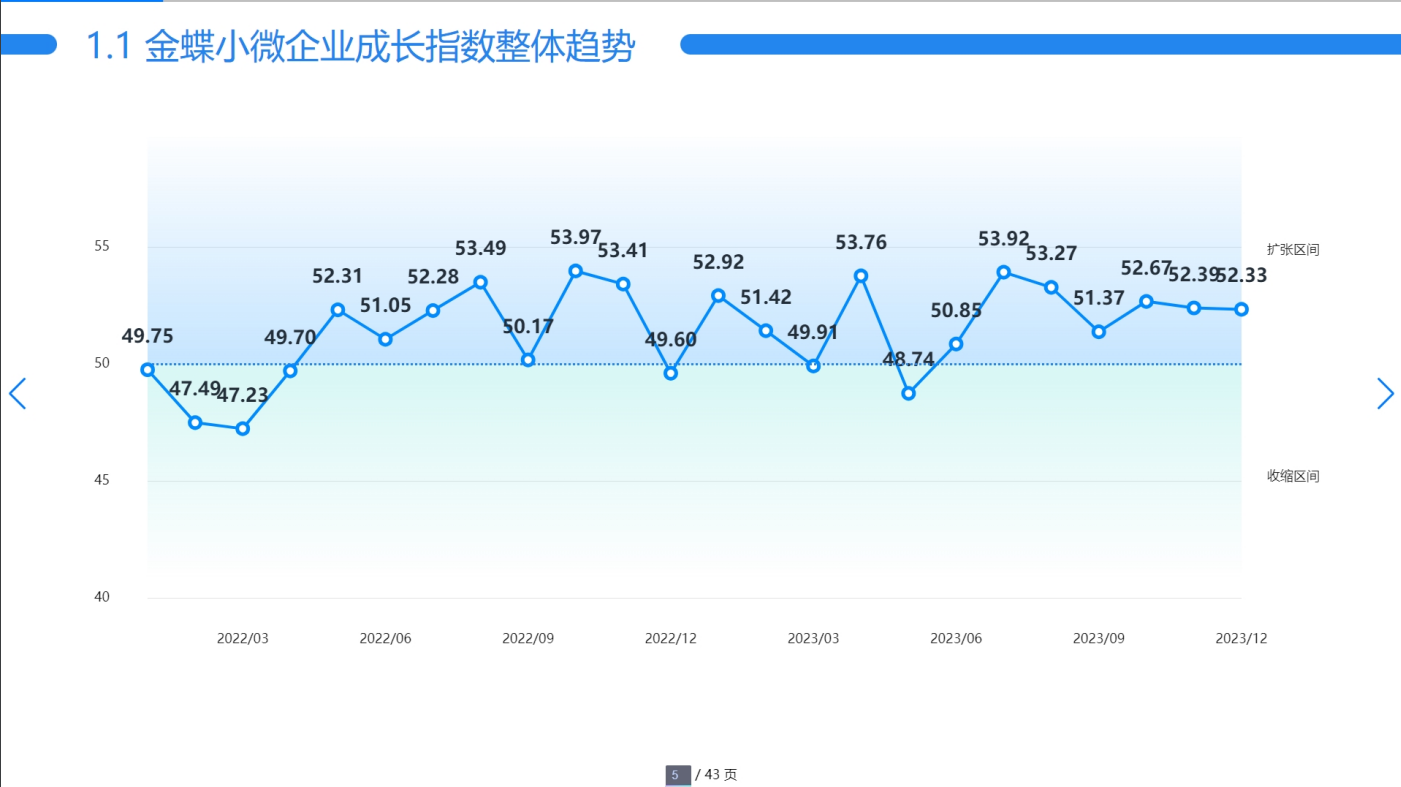The height and width of the screenshot is (787, 1401).
Task: Click the 2023/03 x-axis label
Action: pyautogui.click(x=814, y=639)
